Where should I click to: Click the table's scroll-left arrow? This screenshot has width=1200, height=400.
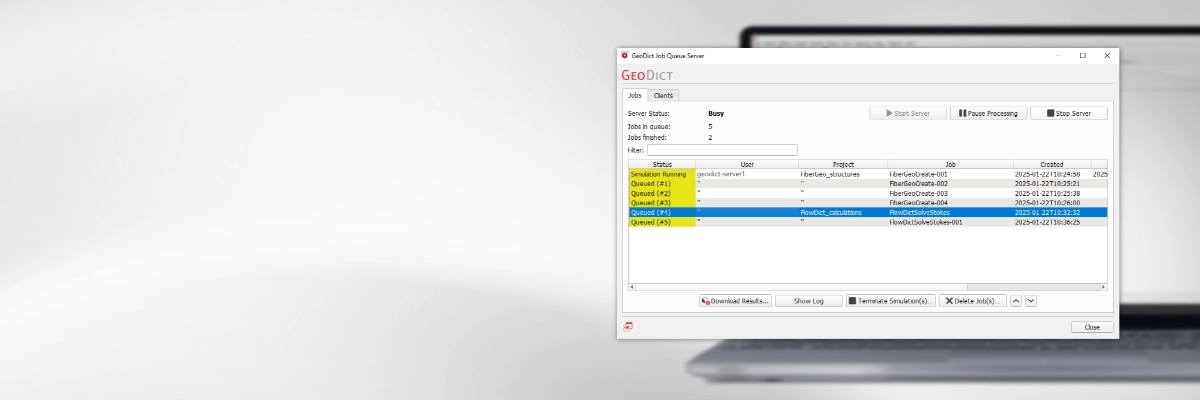(x=631, y=286)
